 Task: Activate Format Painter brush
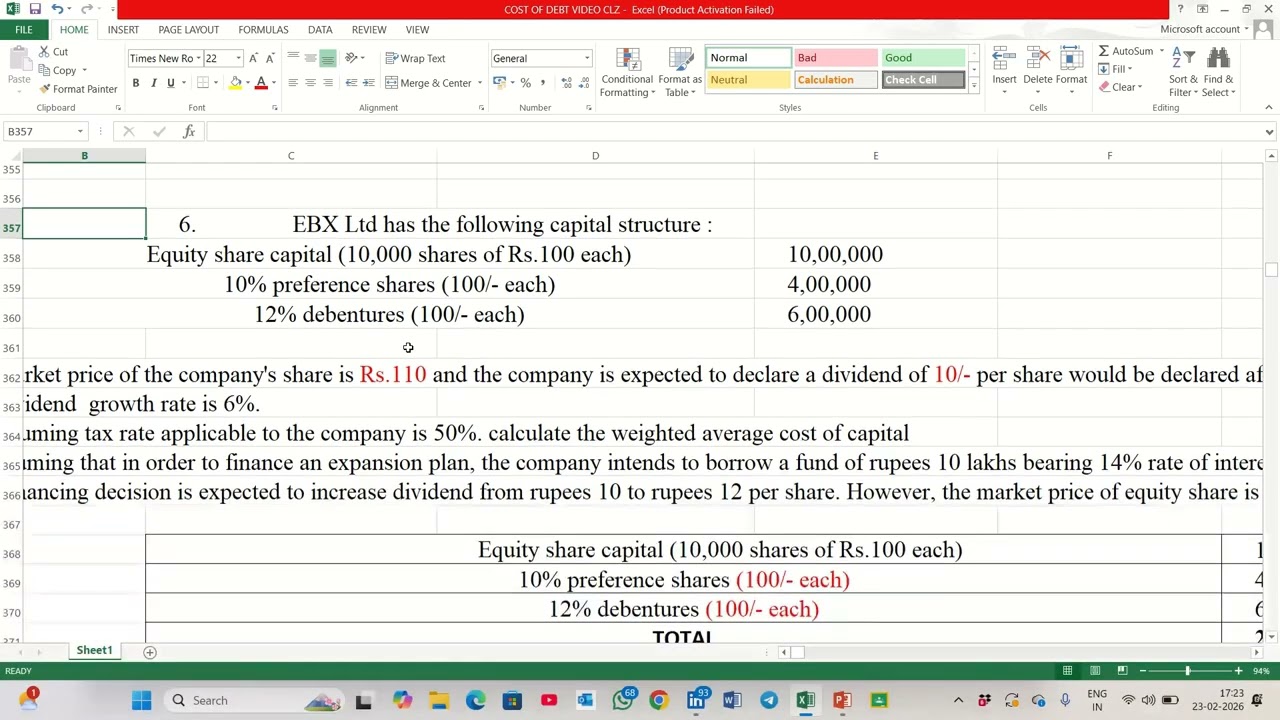click(x=44, y=89)
